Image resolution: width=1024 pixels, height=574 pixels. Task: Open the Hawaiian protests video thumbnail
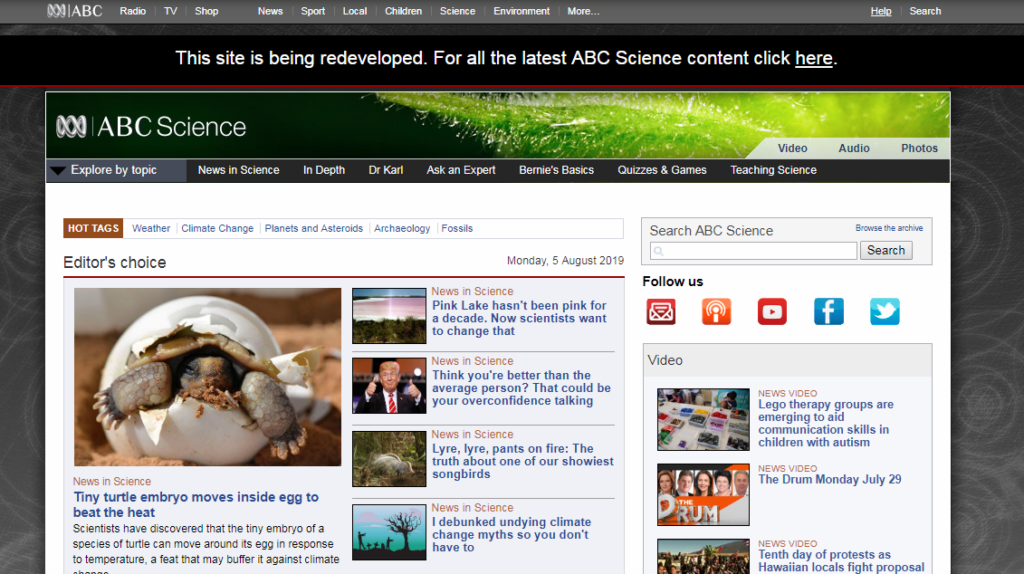(703, 556)
